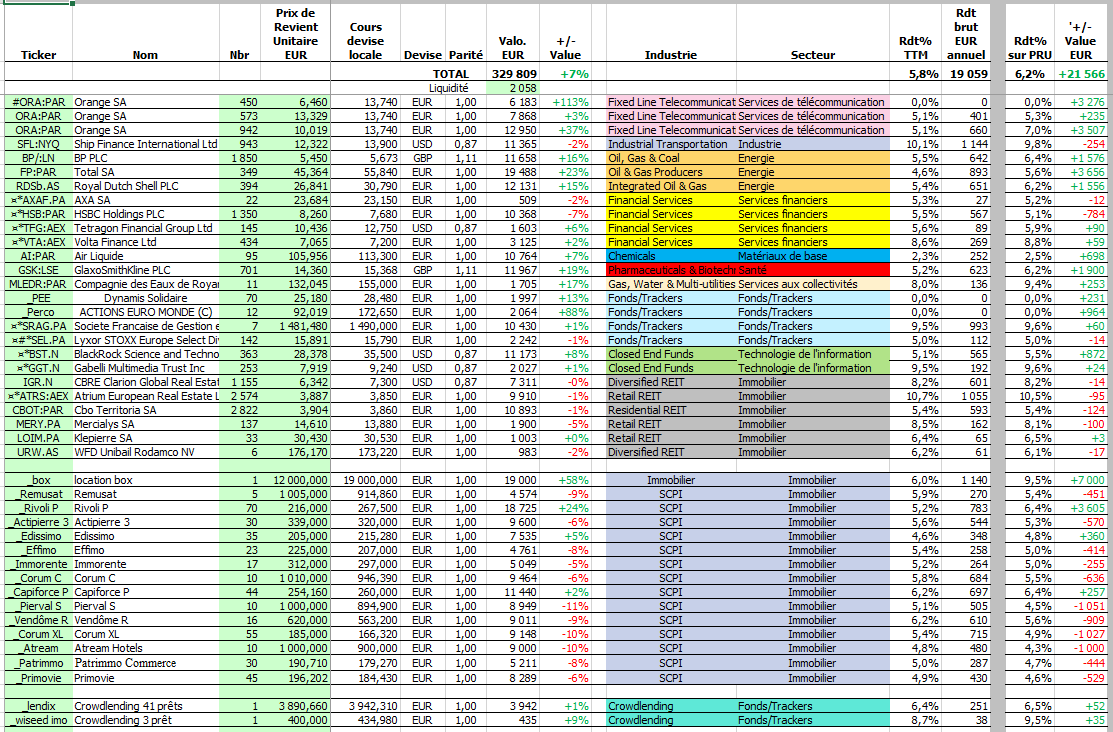Select the Dynamis Solidaire name cell
The image size is (1113, 732).
(x=146, y=298)
